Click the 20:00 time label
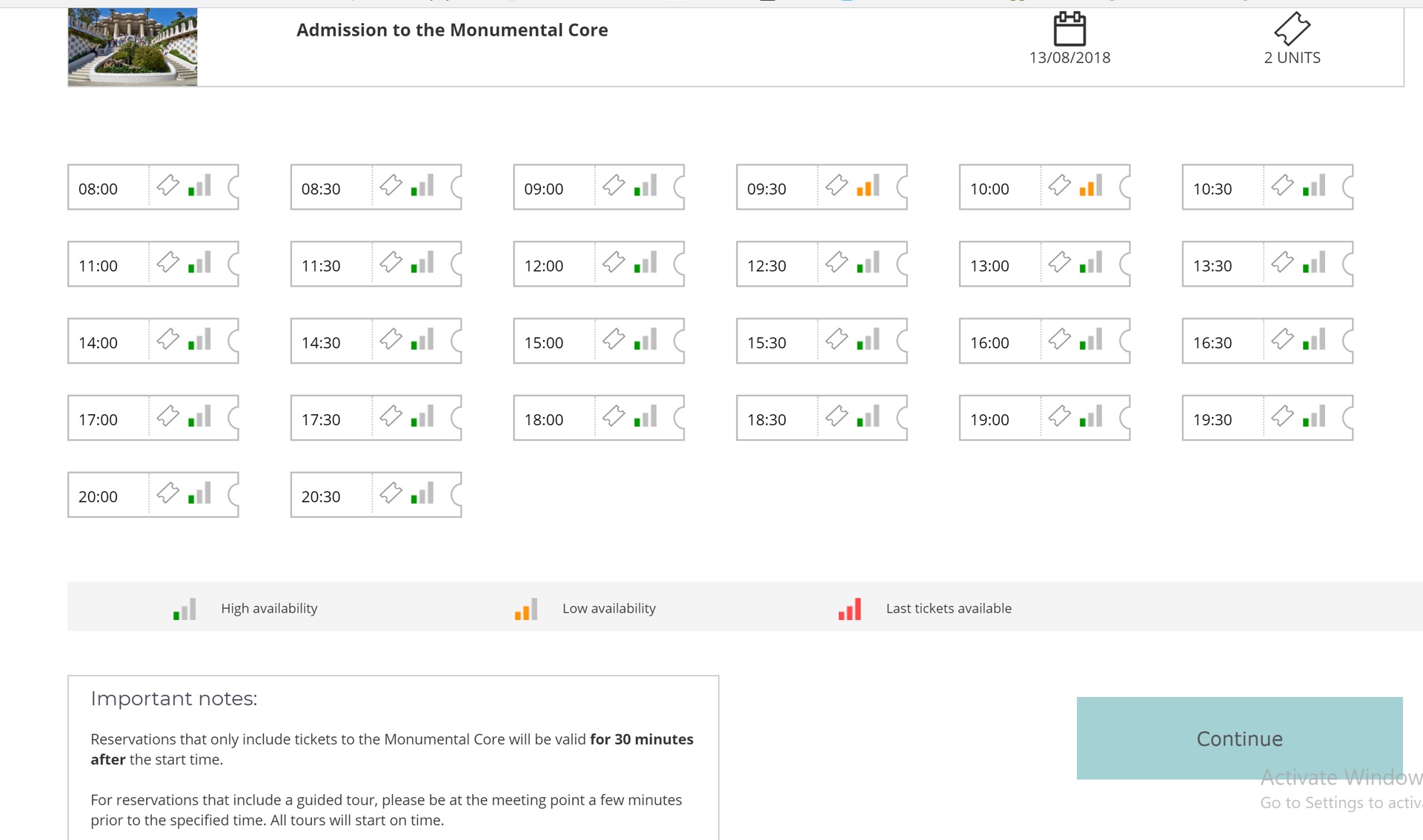 point(98,497)
